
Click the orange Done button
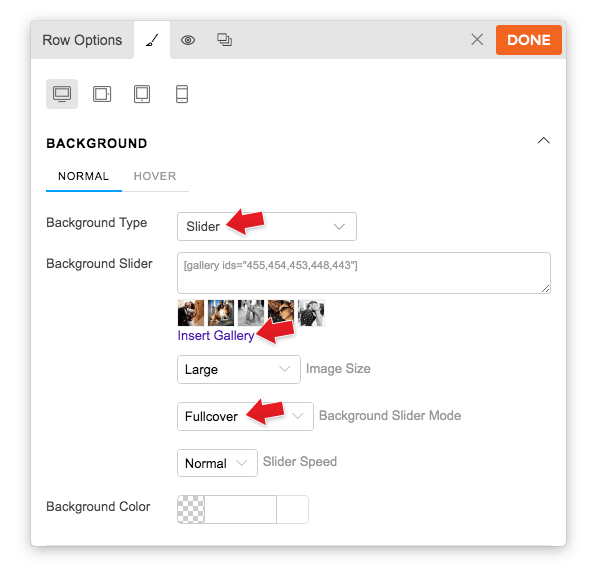pos(528,40)
